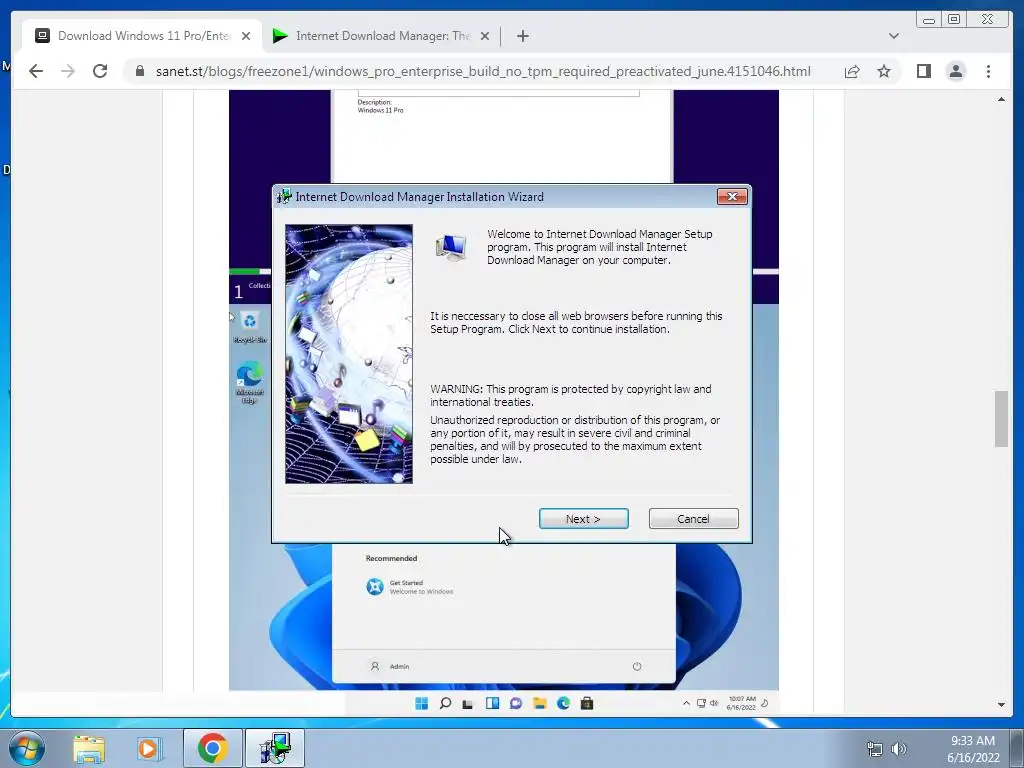Go back to the previous page
This screenshot has width=1024, height=768.
36,71
